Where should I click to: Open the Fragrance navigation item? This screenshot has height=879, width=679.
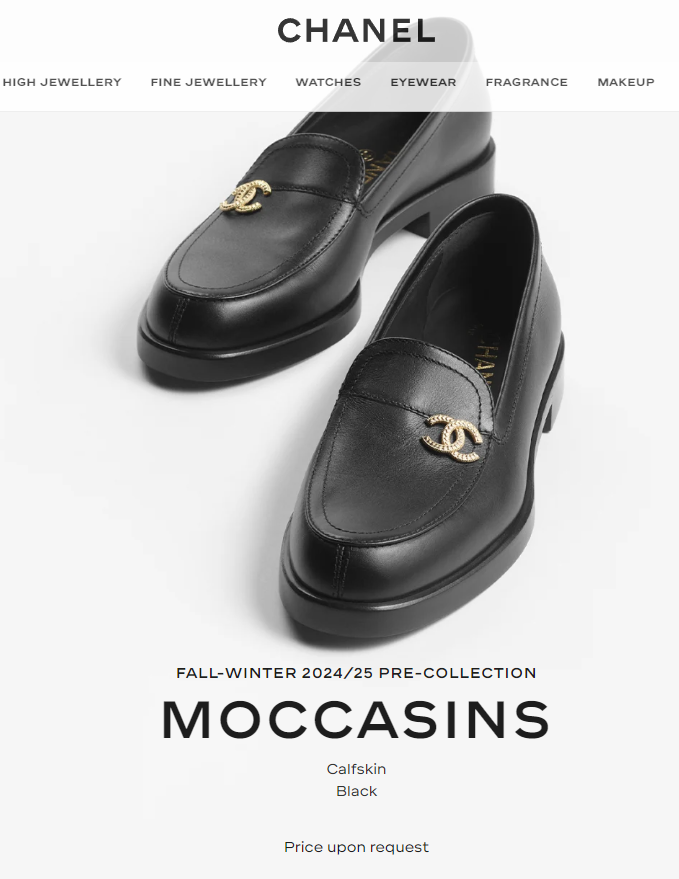(526, 82)
